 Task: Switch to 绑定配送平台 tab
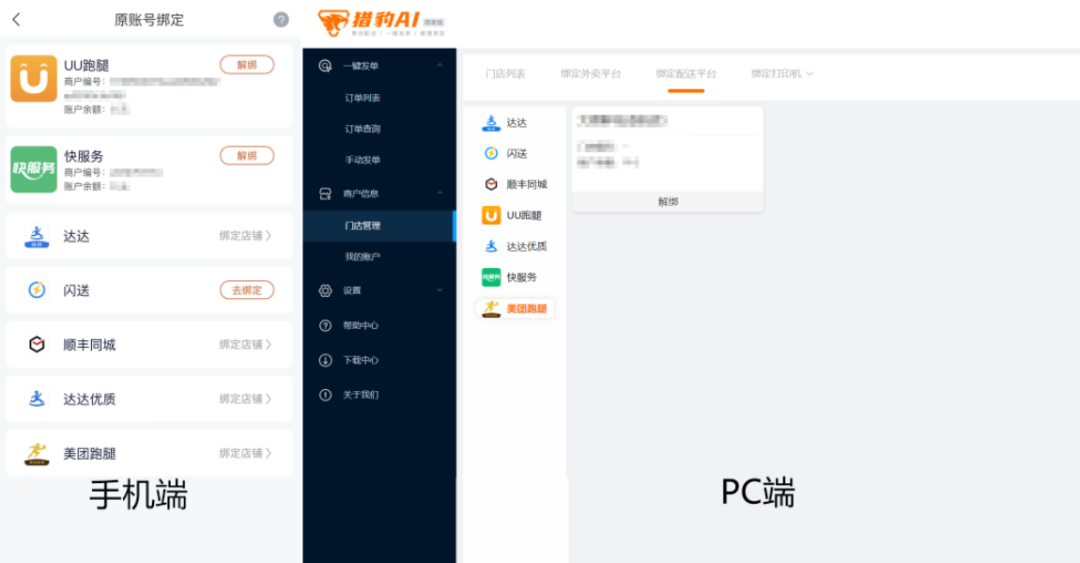[686, 74]
